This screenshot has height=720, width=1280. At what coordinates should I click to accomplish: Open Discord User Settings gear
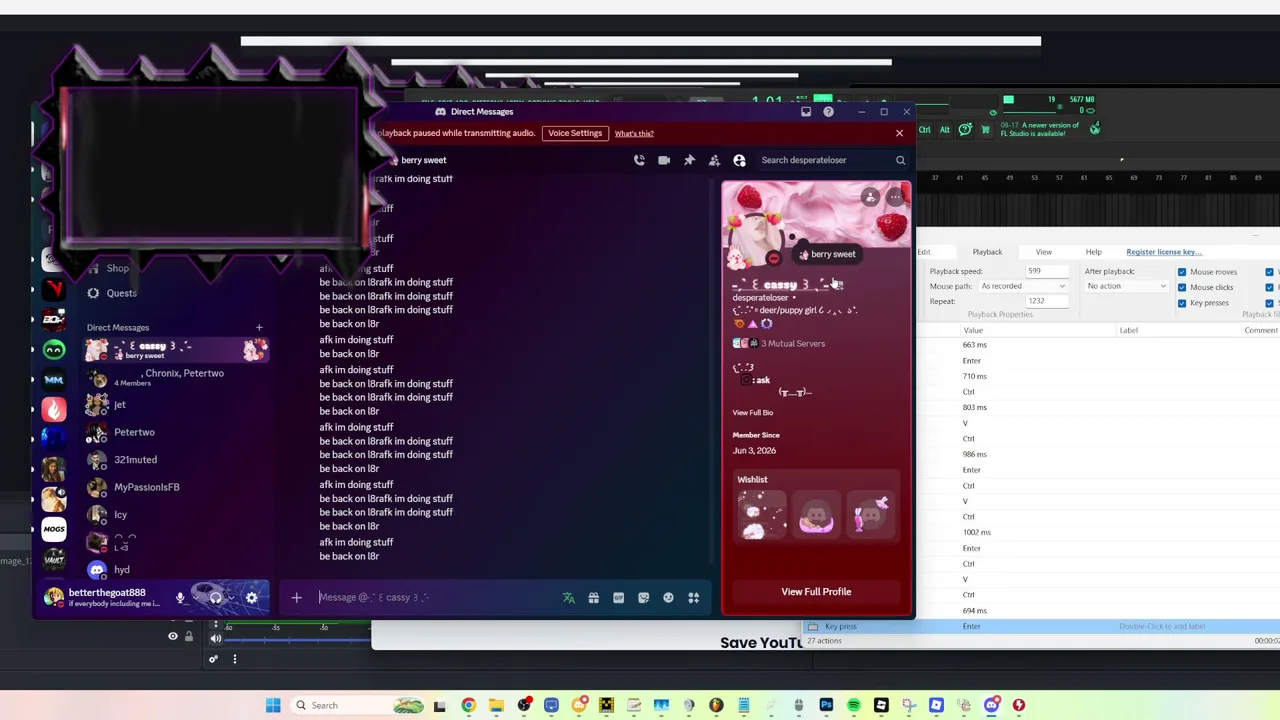click(251, 598)
